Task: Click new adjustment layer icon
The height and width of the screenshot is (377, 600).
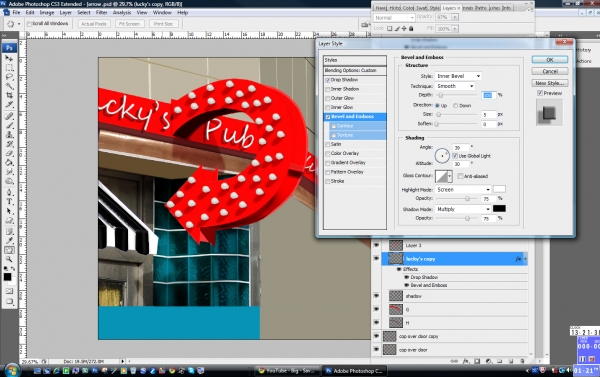Action: [x=488, y=361]
